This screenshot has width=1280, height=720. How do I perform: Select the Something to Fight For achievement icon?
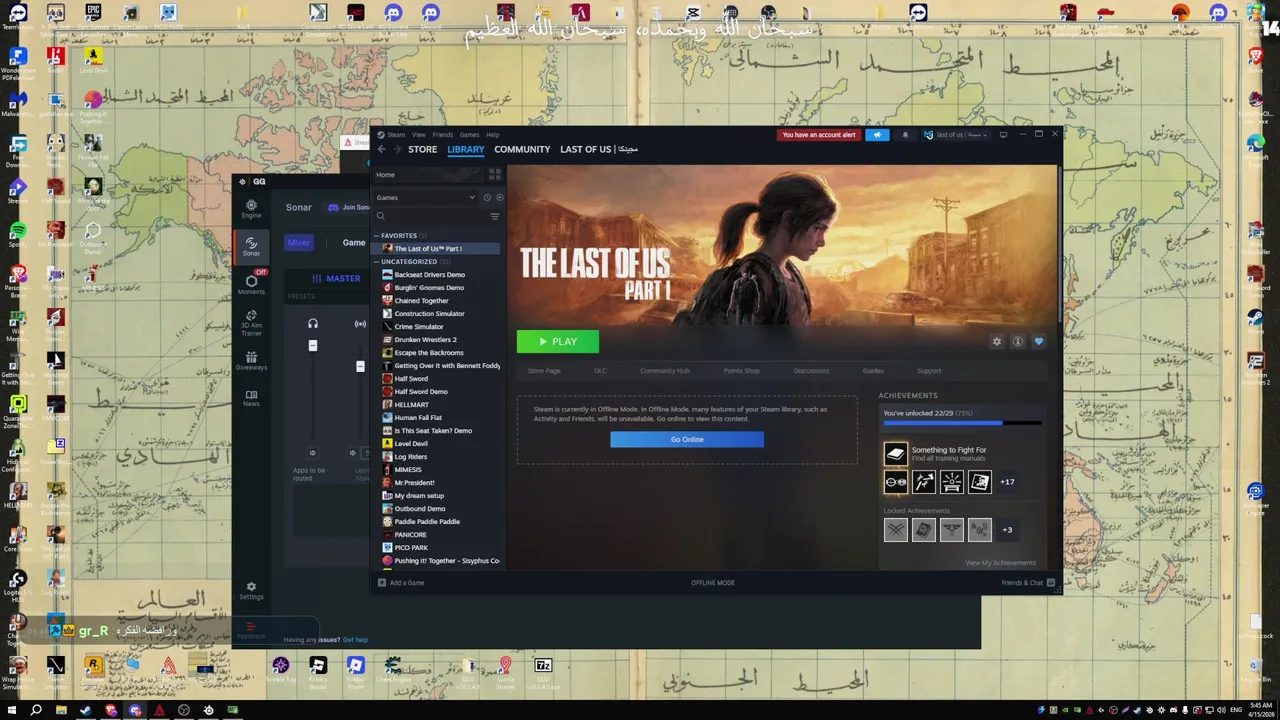pyautogui.click(x=895, y=454)
